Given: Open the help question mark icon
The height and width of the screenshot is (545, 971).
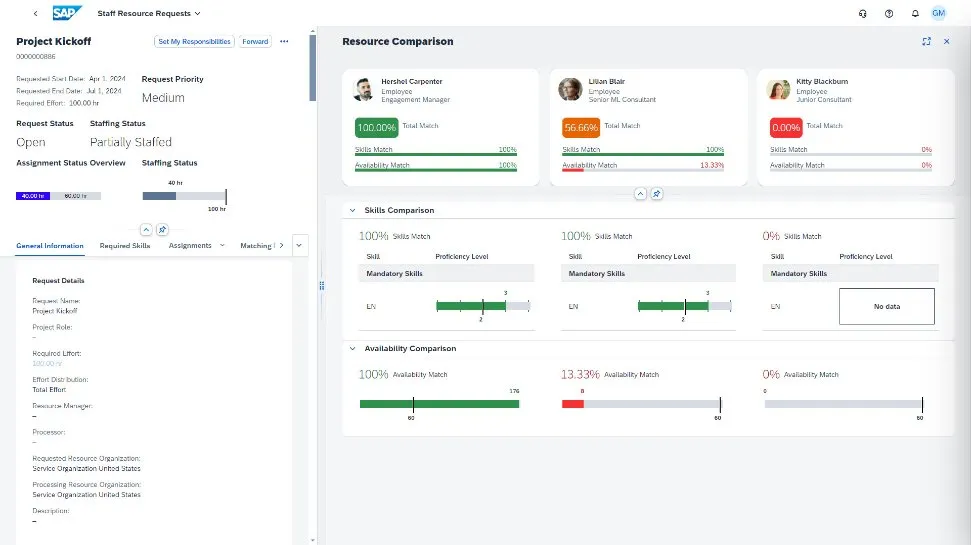Looking at the screenshot, I should [889, 14].
